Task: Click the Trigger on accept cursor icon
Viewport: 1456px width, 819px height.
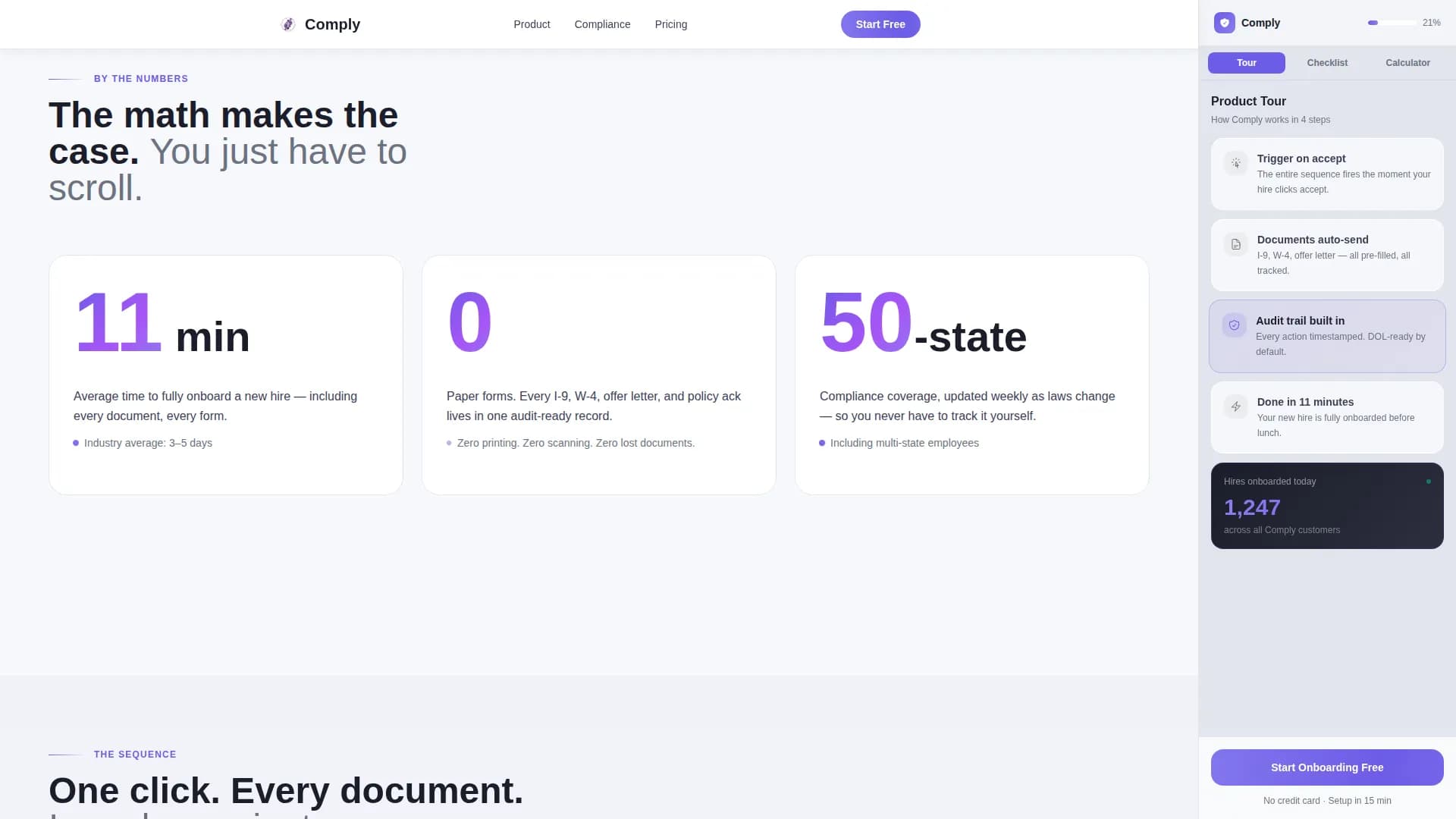Action: (x=1236, y=163)
